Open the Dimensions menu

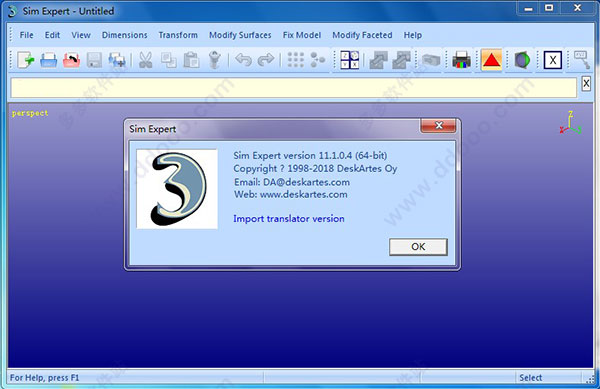click(124, 35)
